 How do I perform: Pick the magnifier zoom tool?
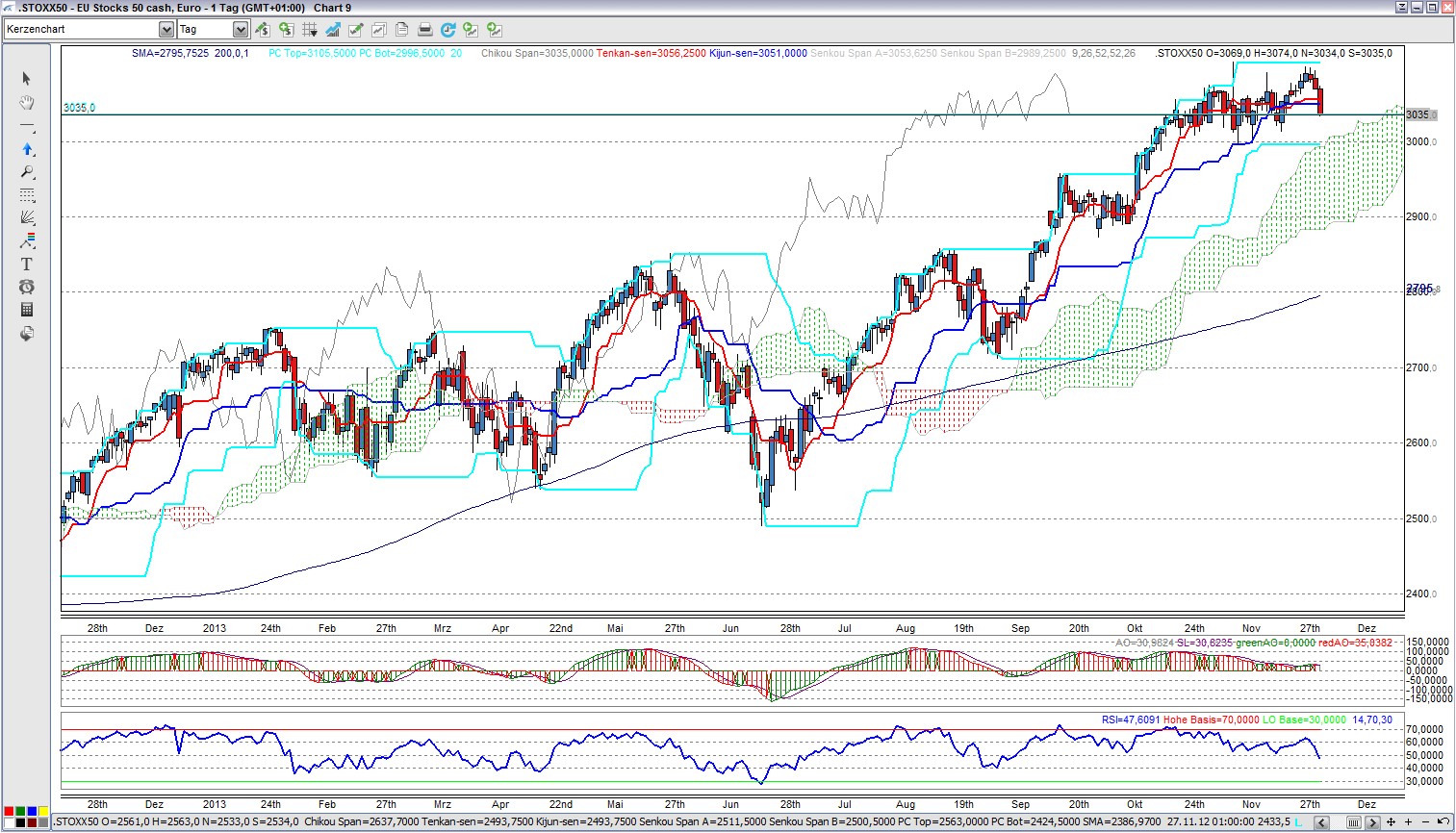coord(27,172)
